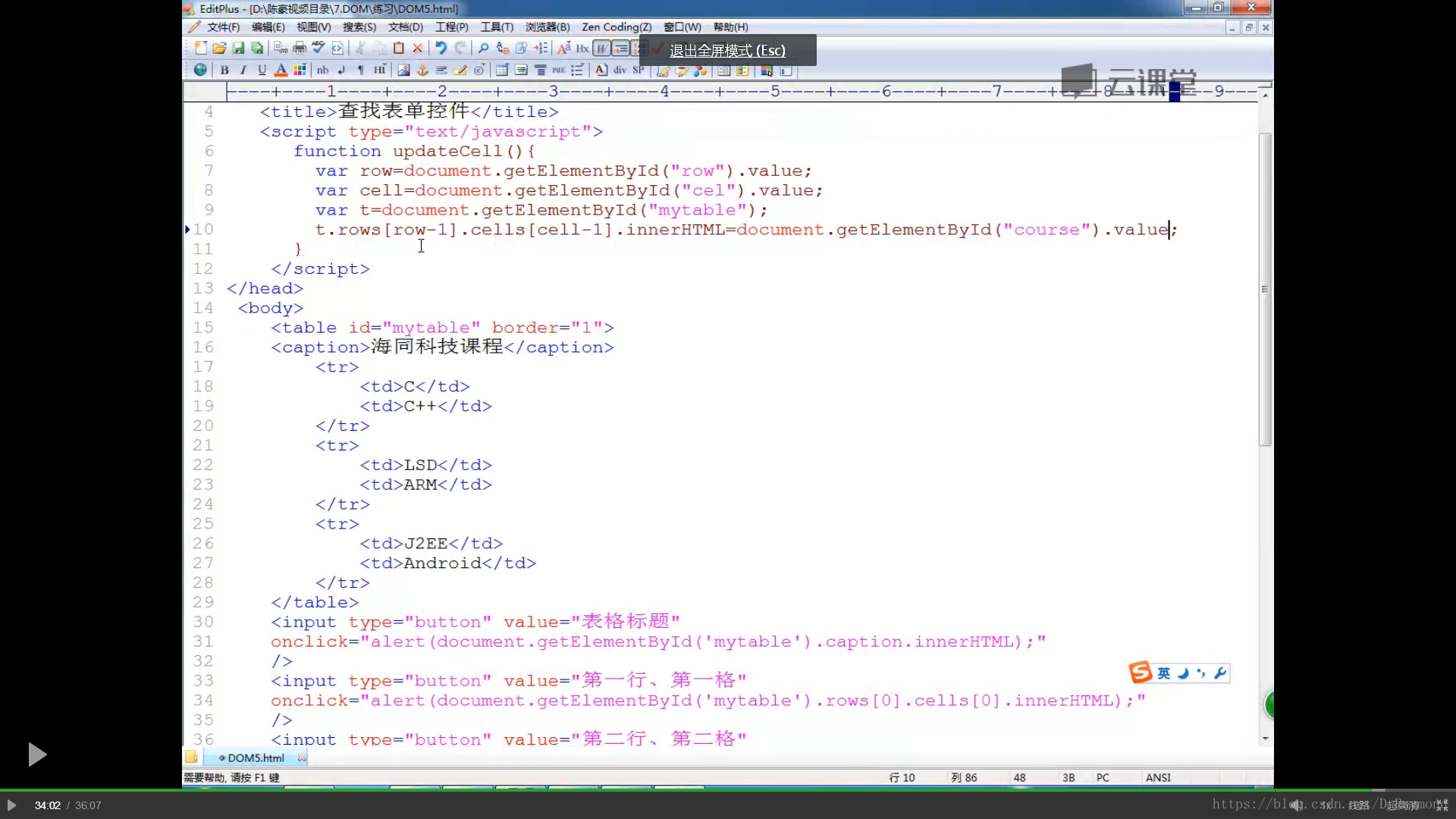Click line 10 in the code gutter
1456x819 pixels.
[203, 229]
